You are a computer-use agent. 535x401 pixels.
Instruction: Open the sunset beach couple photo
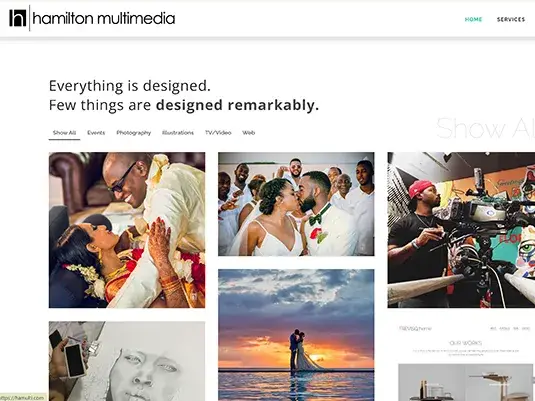[x=296, y=335]
